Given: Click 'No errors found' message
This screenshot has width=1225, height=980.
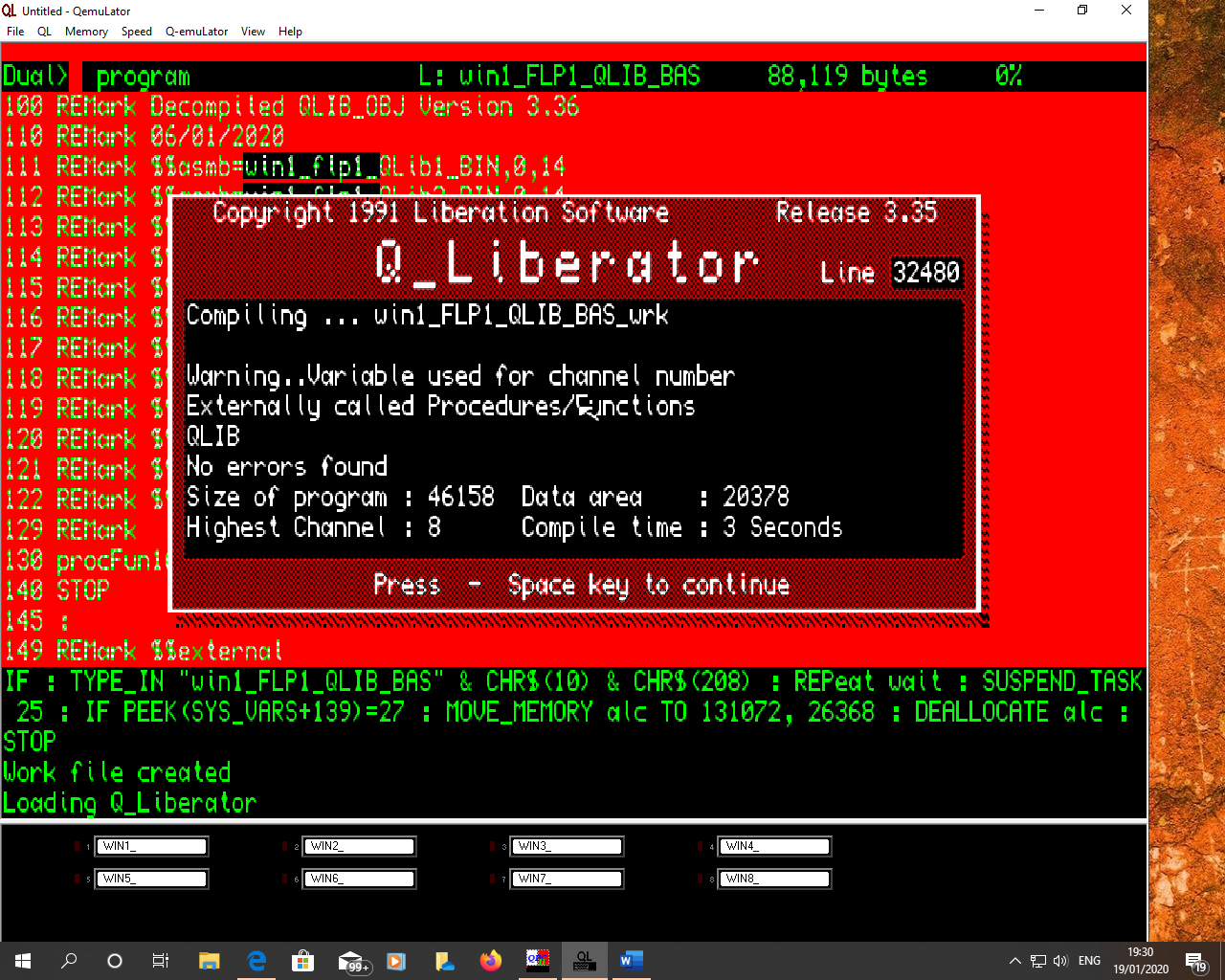Looking at the screenshot, I should click(287, 467).
